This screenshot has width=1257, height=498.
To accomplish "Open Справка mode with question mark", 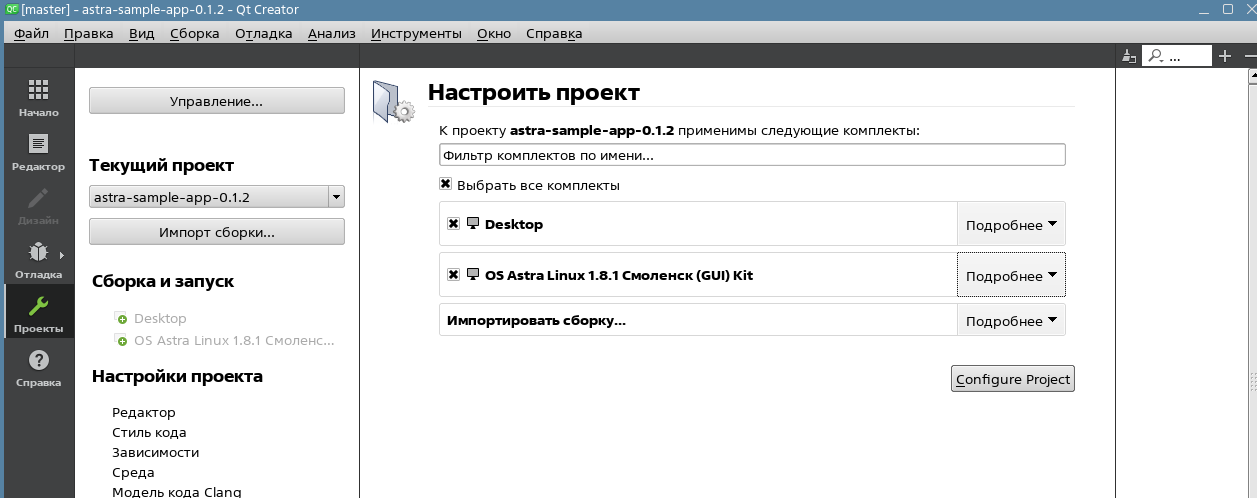I will point(38,366).
